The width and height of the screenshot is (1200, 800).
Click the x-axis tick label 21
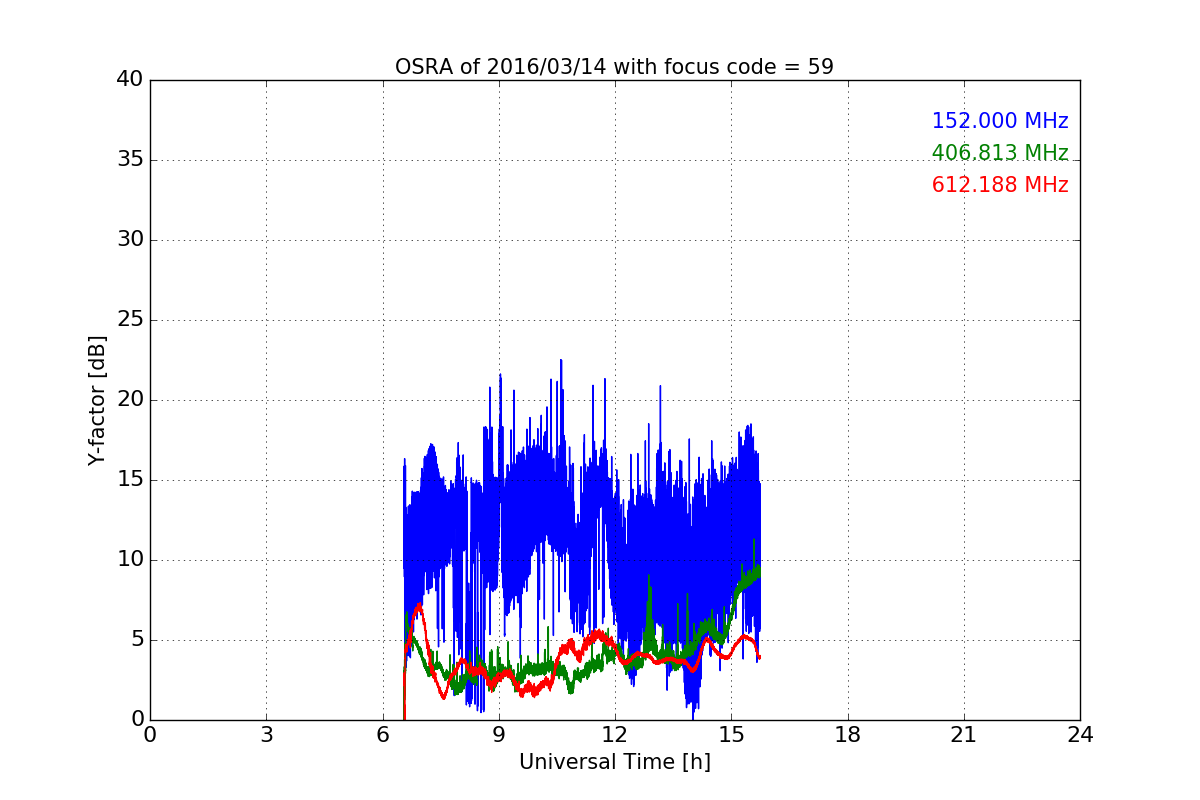click(x=964, y=735)
